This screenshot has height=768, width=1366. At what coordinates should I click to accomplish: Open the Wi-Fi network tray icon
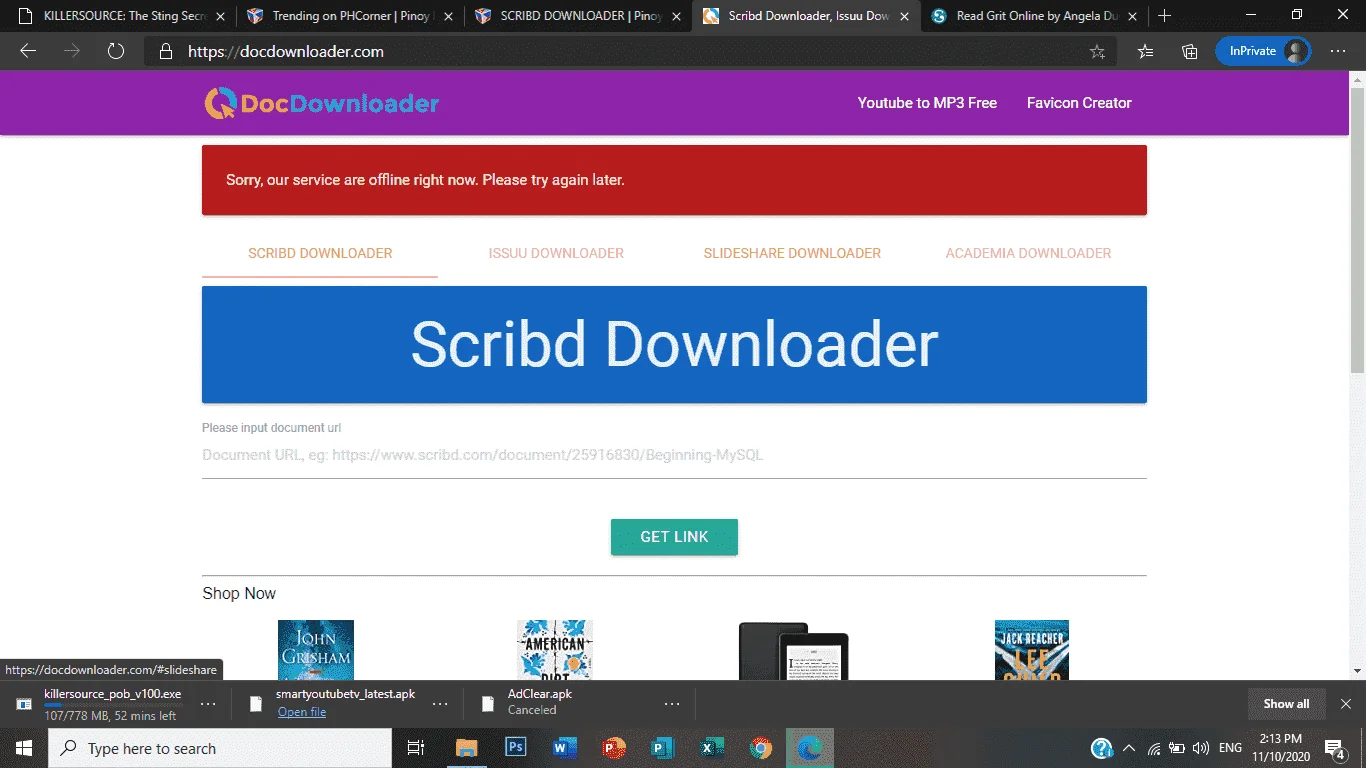coord(1154,748)
